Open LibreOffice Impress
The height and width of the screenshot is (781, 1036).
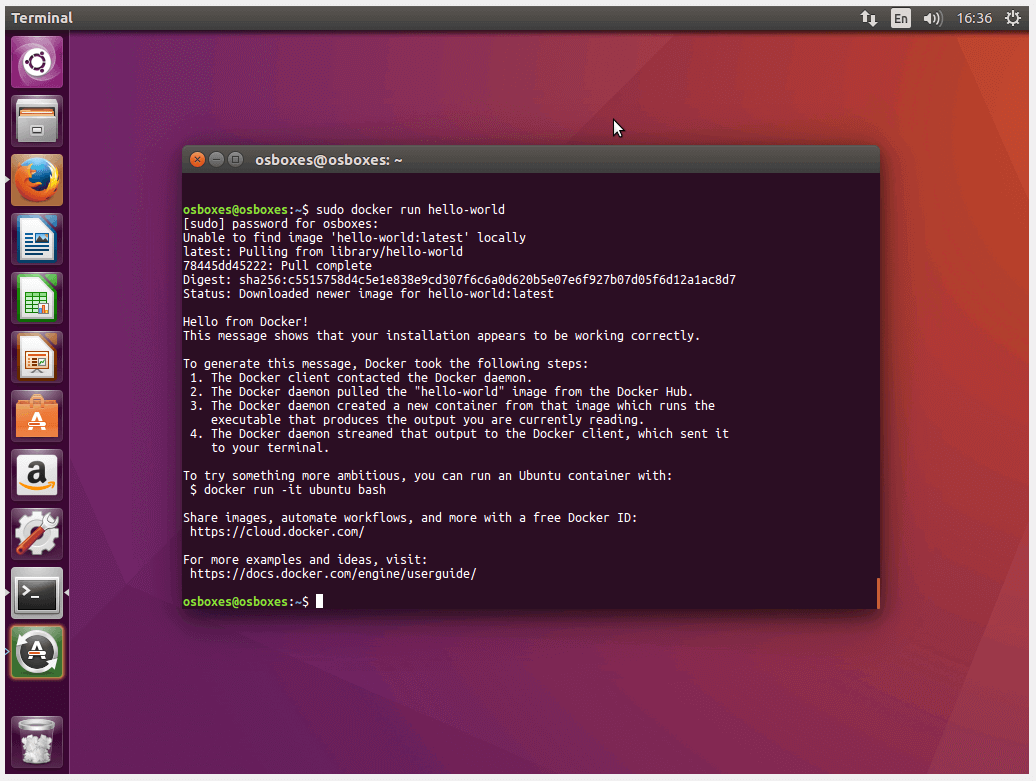[36, 356]
